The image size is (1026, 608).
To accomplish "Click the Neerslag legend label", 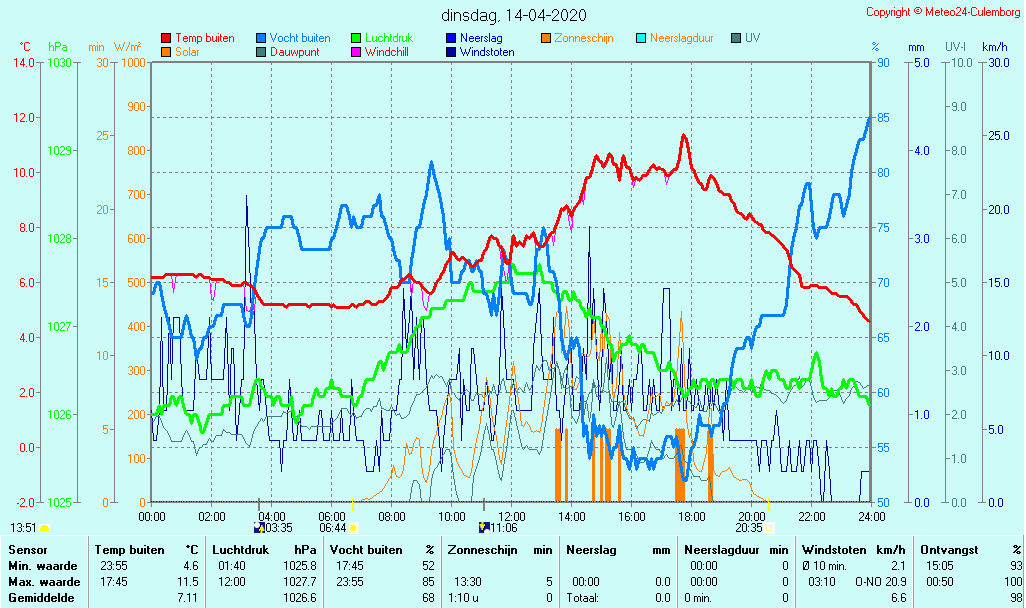I will pos(481,38).
